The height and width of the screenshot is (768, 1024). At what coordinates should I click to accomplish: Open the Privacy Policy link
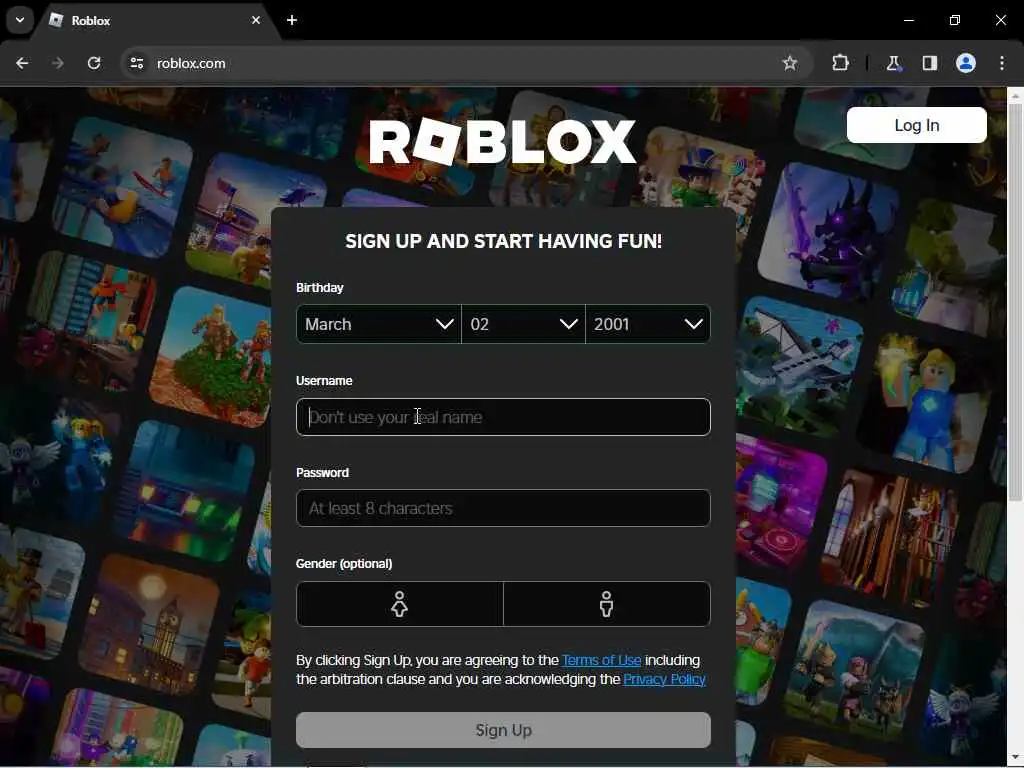click(664, 679)
